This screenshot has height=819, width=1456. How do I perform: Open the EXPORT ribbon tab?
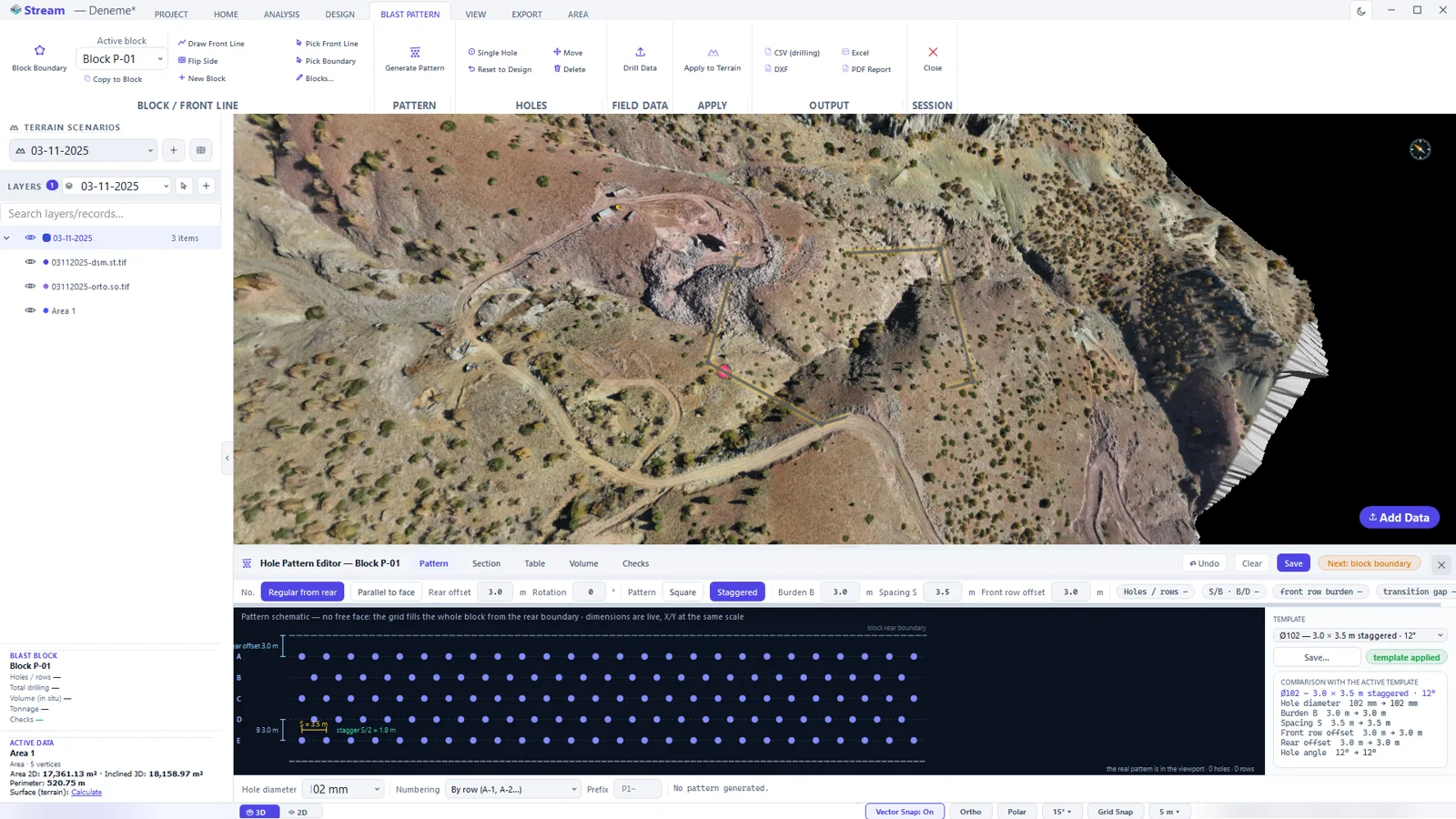coord(527,15)
